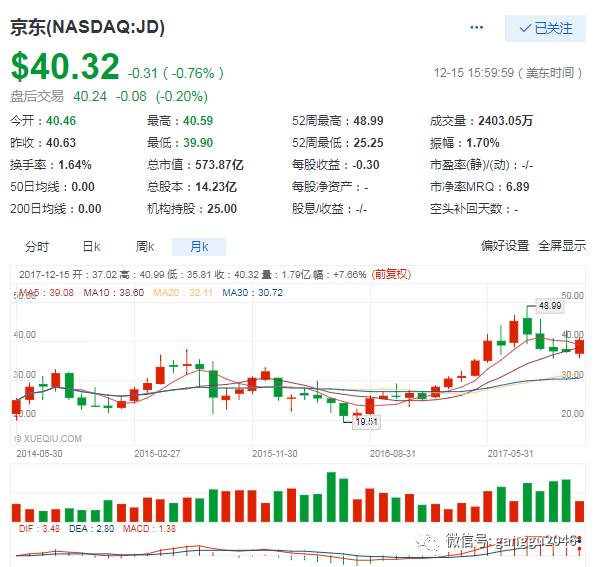Screen dimensions: 595x567
Task: Switch to the 周k weekly chart tab
Action: pyautogui.click(x=145, y=247)
